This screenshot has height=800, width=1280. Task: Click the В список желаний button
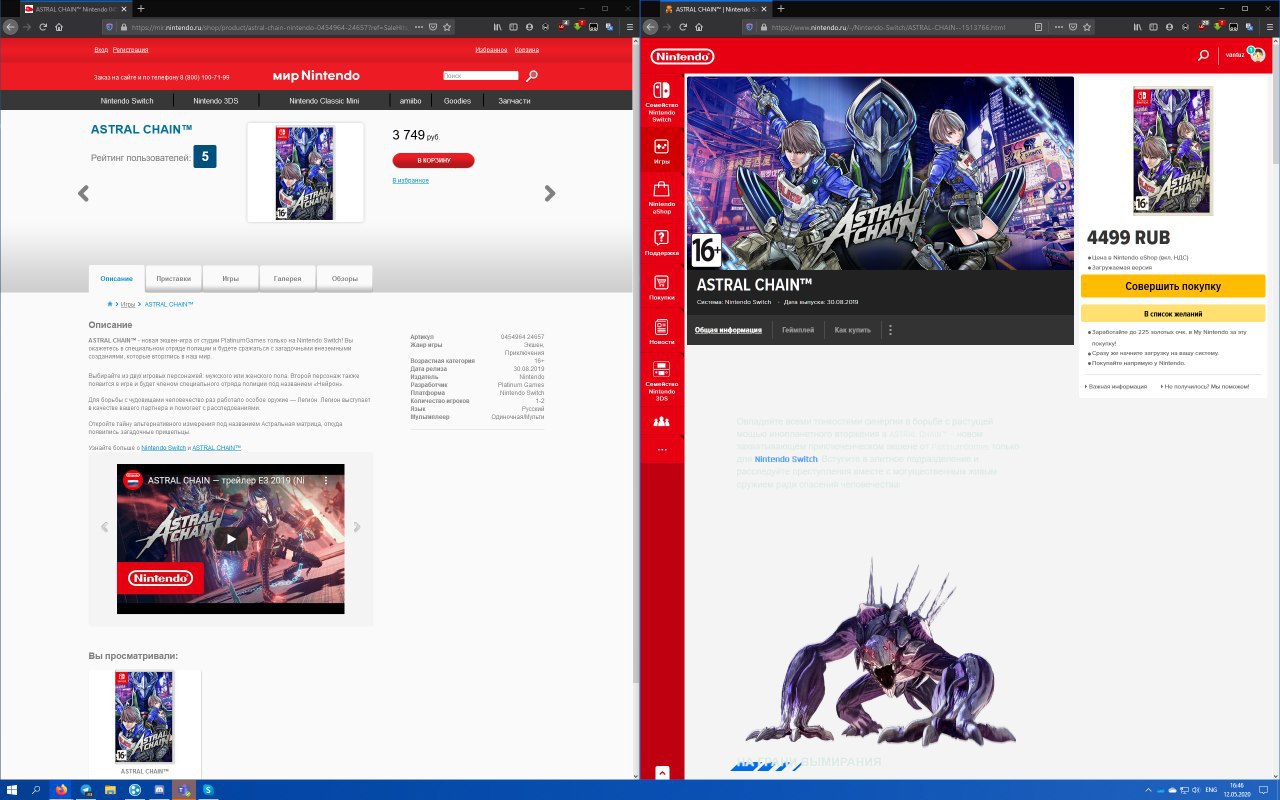pos(1173,314)
